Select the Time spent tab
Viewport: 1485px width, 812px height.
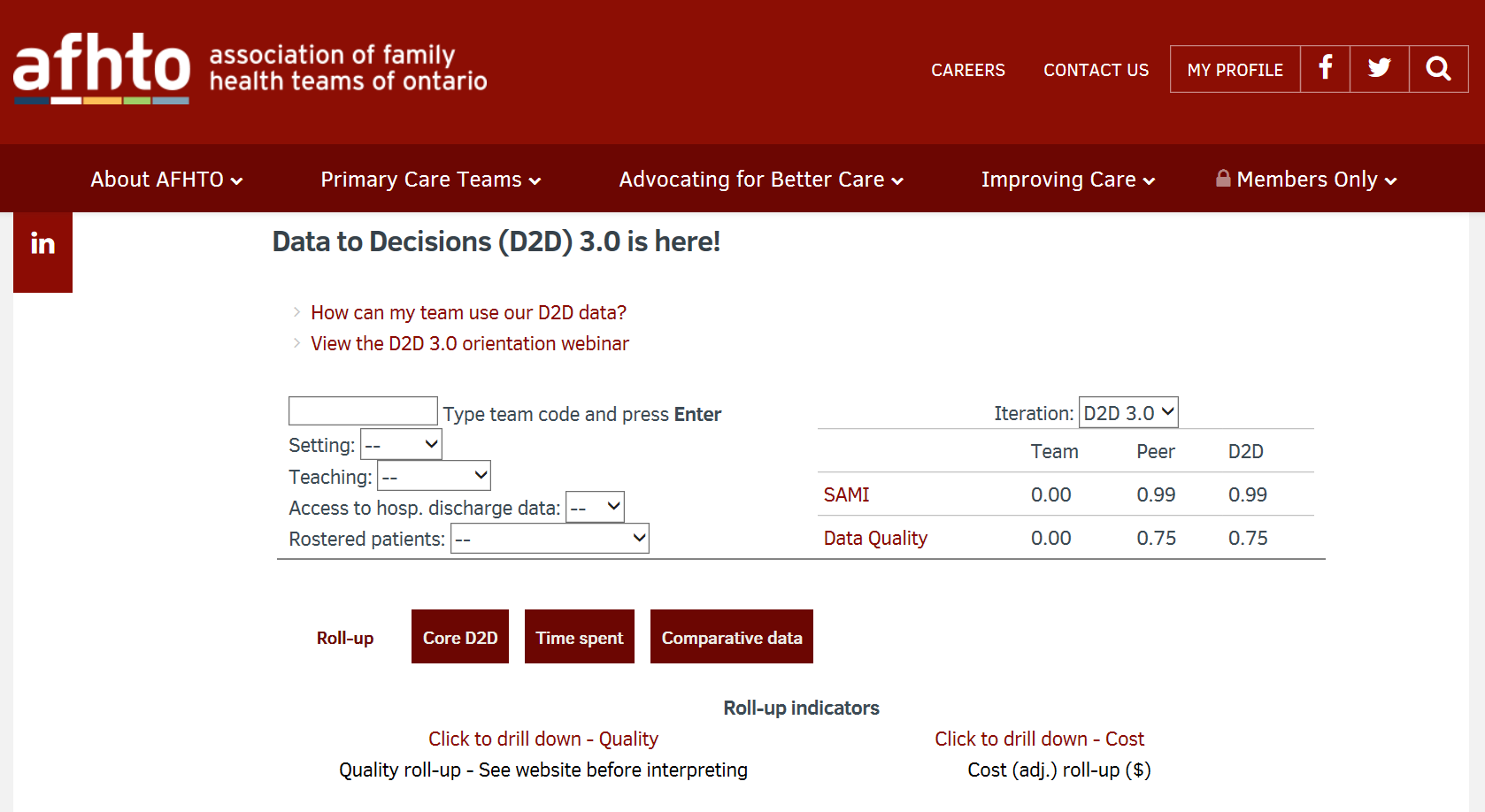[x=580, y=637]
